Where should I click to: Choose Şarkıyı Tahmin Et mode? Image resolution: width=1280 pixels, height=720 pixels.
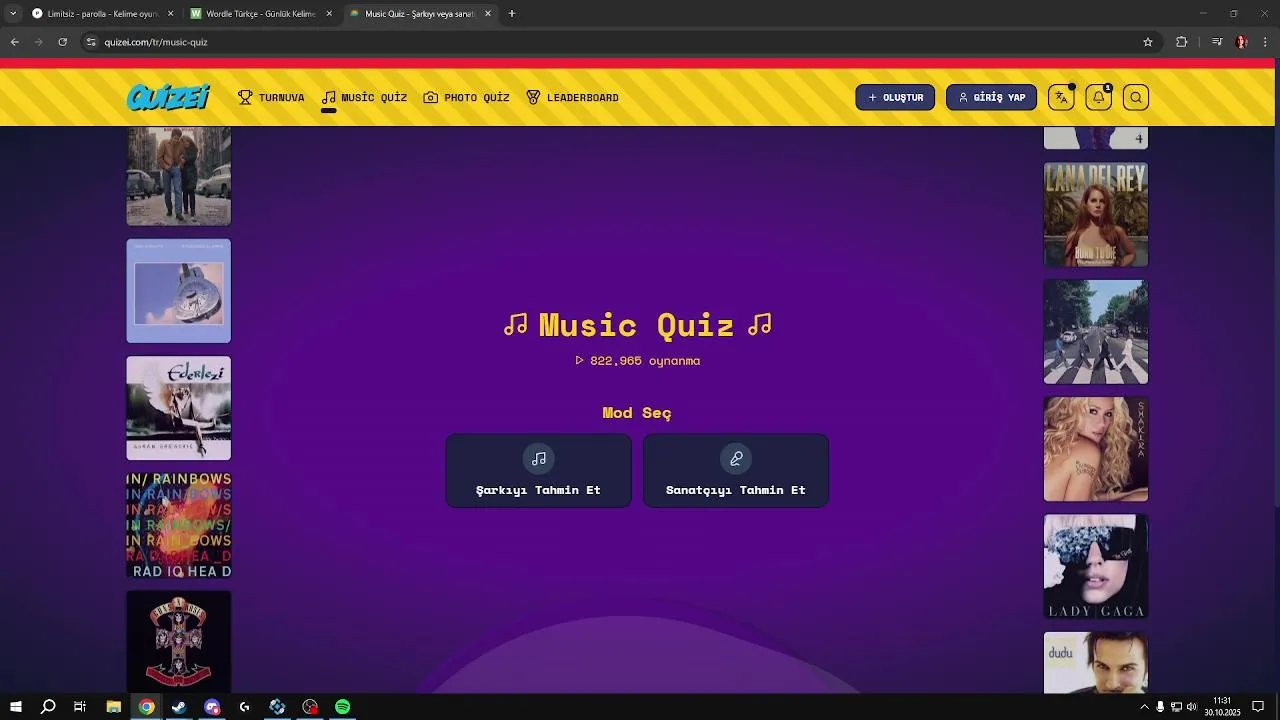[x=538, y=471]
